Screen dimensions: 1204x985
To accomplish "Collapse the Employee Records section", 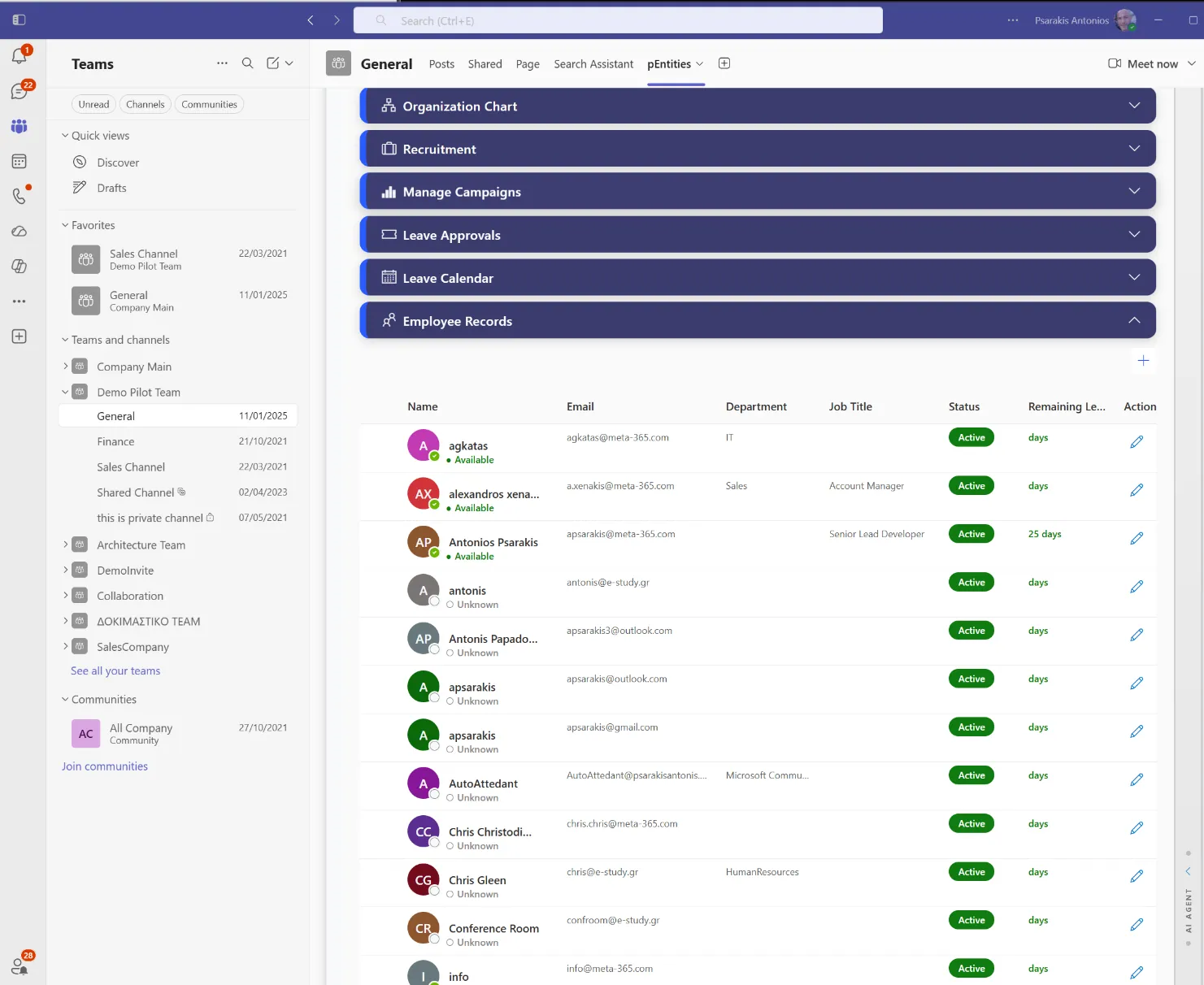I will tap(758, 321).
